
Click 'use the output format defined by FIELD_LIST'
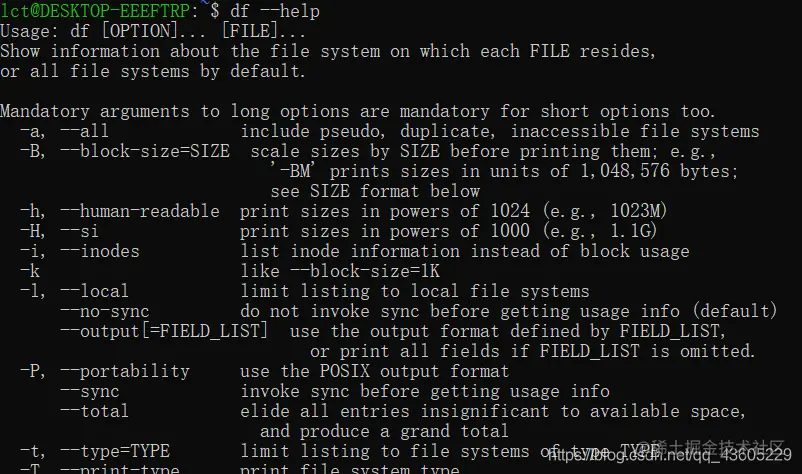(507, 331)
